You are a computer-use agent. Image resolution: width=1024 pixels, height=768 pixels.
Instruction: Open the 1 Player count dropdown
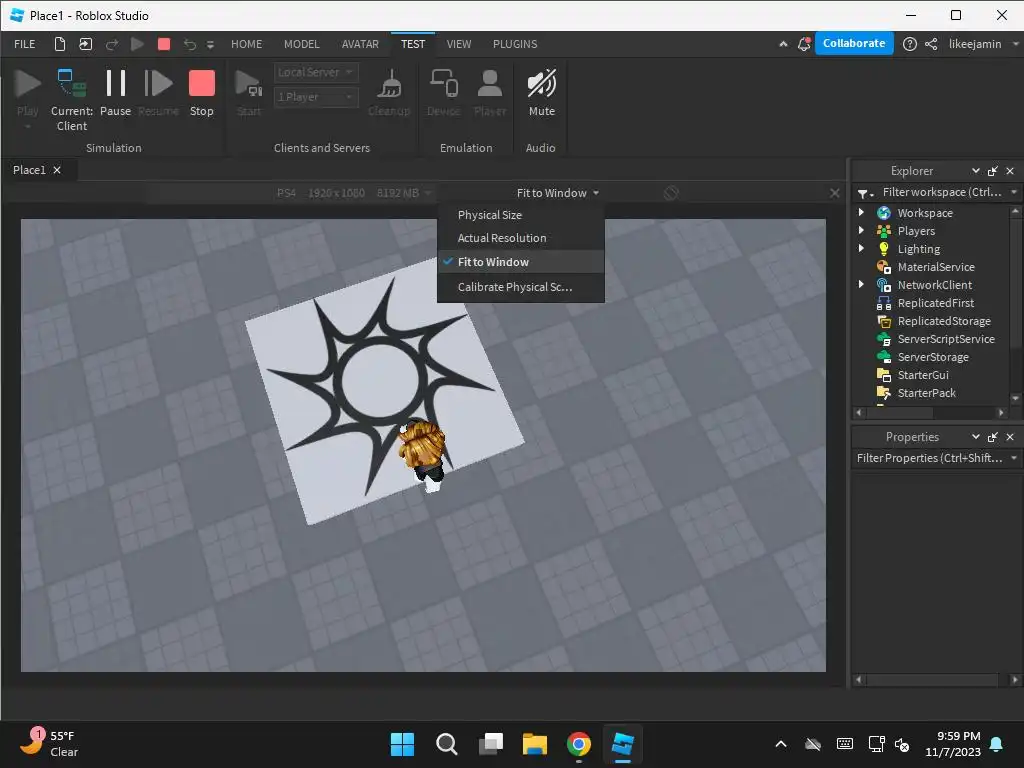click(x=316, y=97)
